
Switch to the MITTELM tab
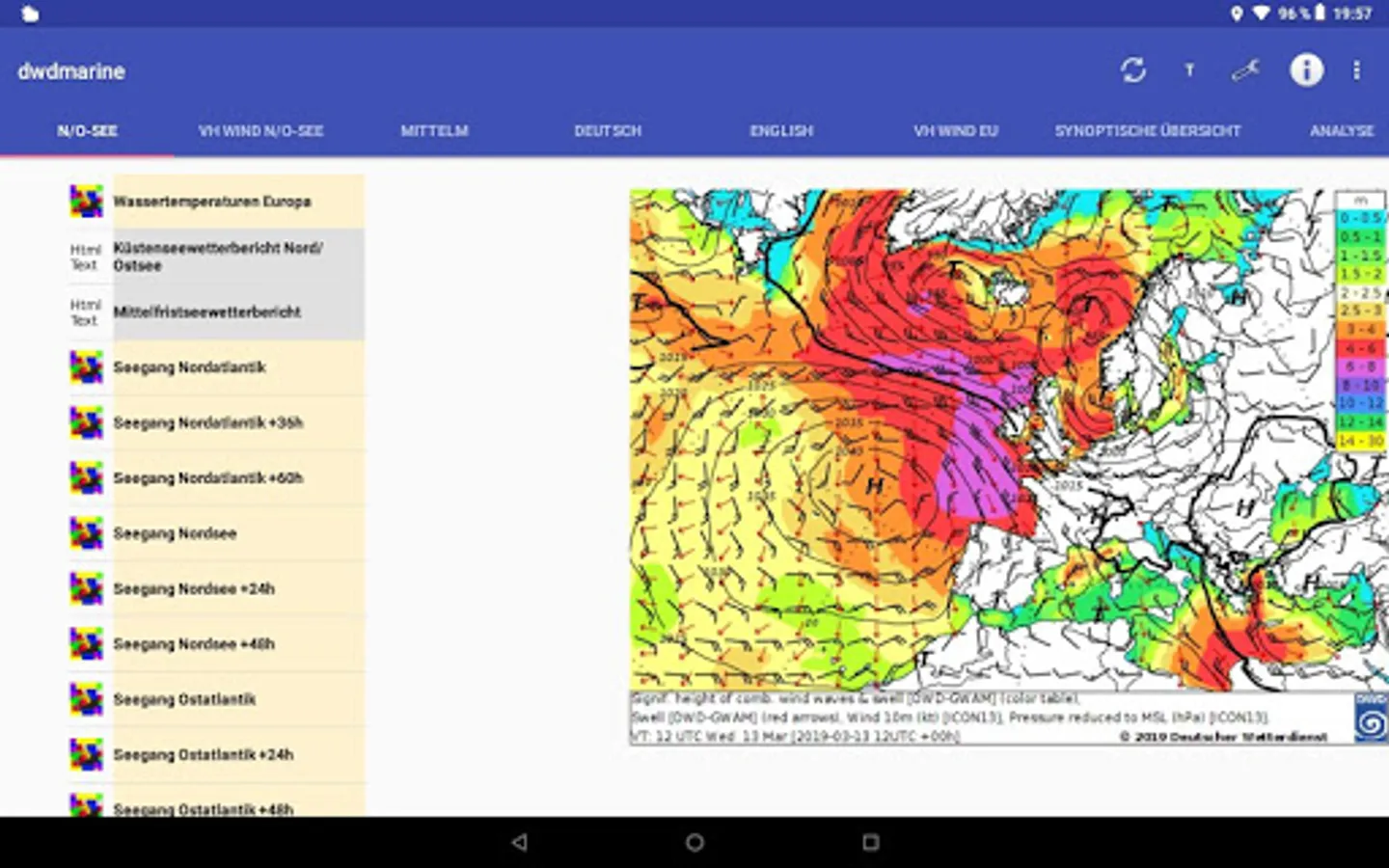point(434,131)
